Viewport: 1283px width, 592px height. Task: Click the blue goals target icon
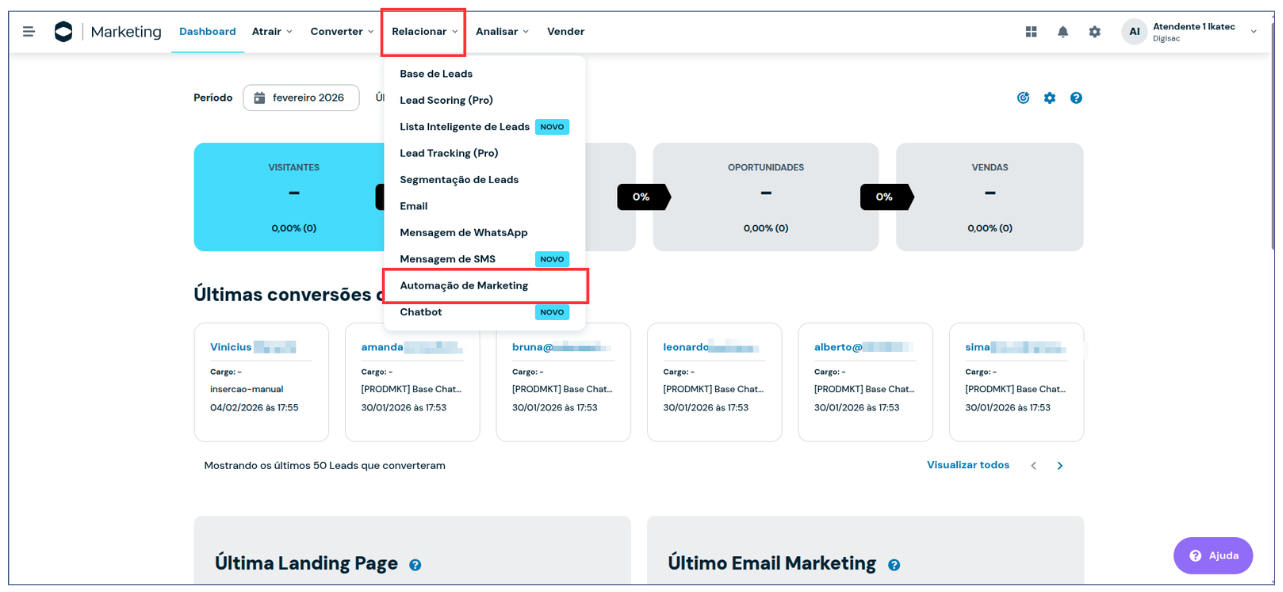pyautogui.click(x=1023, y=98)
